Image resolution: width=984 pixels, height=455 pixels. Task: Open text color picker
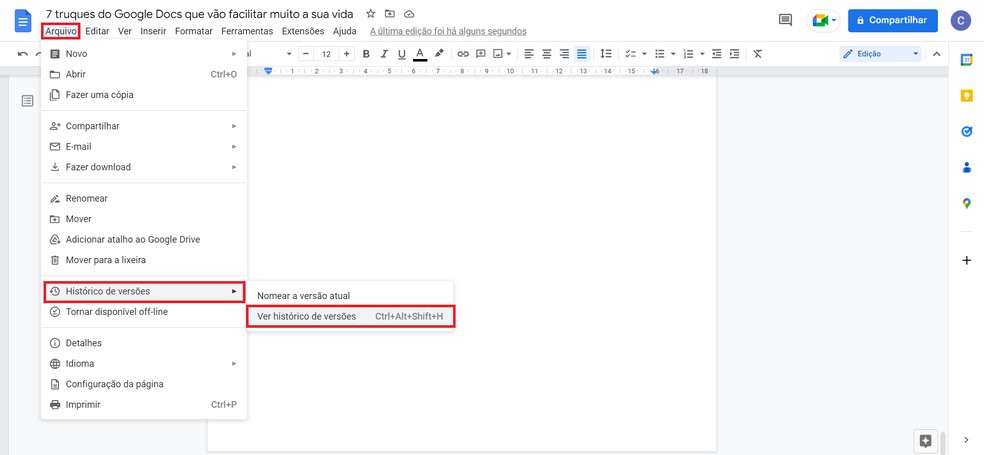[420, 54]
